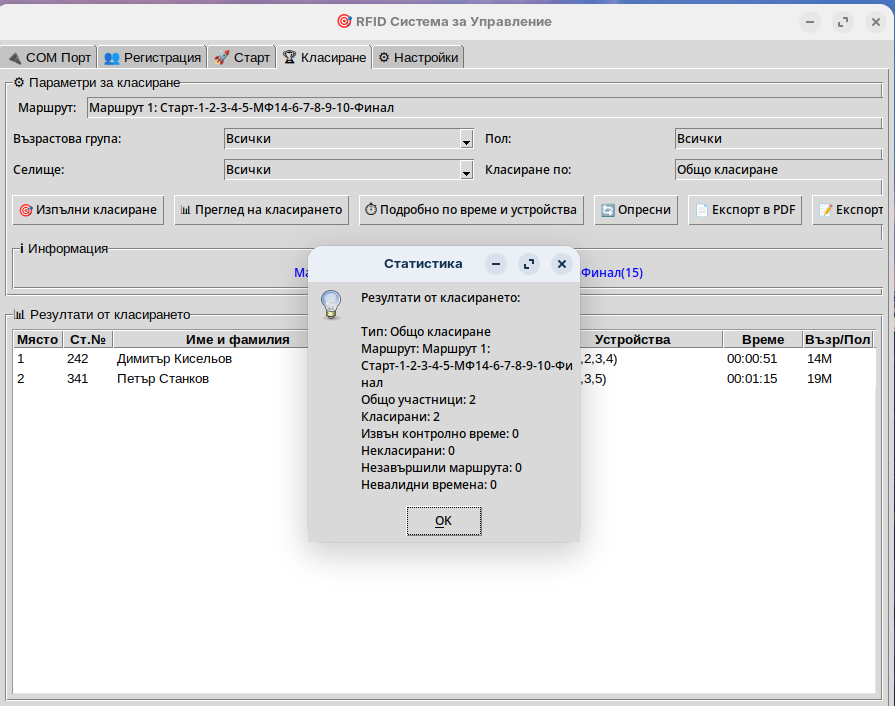Image resolution: width=895 pixels, height=706 pixels.
Task: Expand the Селище dropdown arrow
Action: [466, 171]
